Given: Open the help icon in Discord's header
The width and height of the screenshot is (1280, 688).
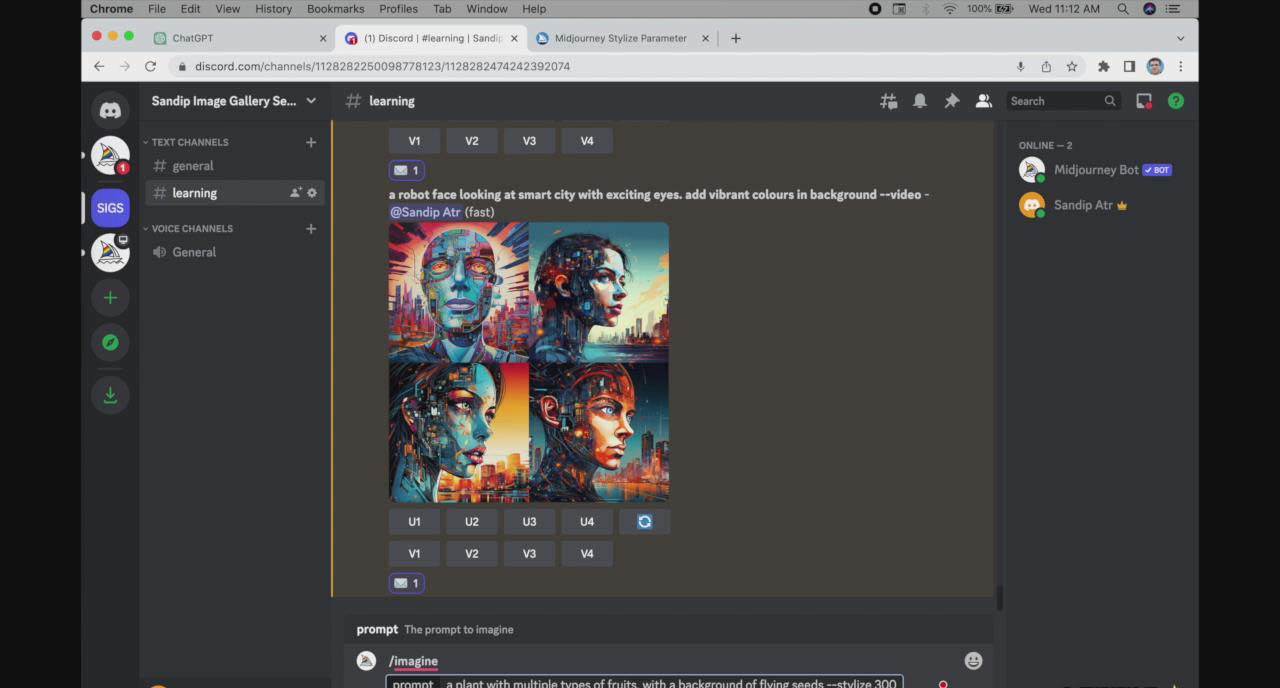Looking at the screenshot, I should [1175, 100].
